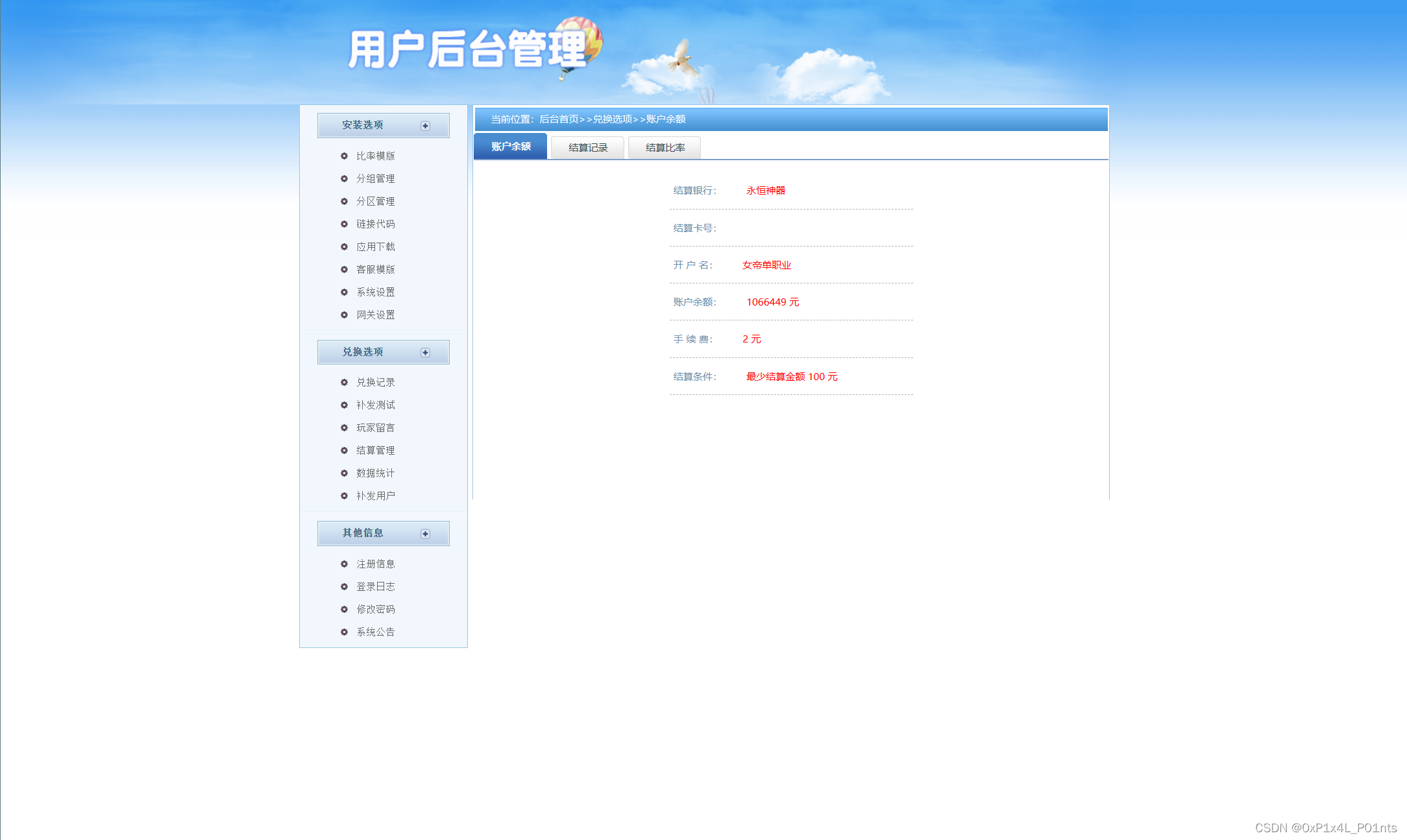Click the gear bullet beside 结算管理
This screenshot has height=840, width=1407.
point(344,450)
